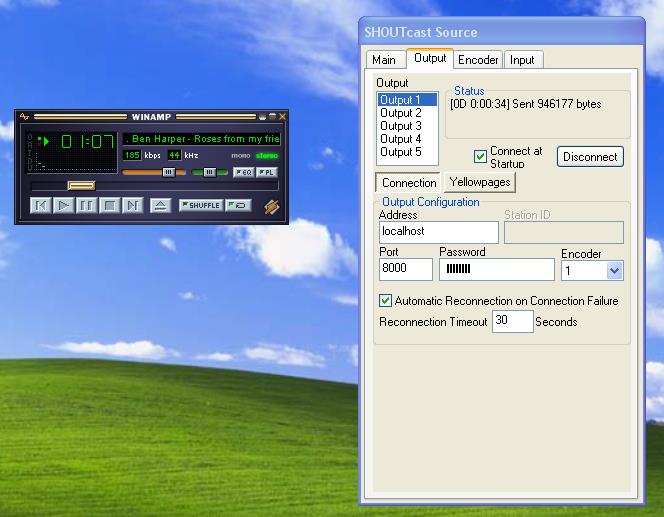The height and width of the screenshot is (517, 664).
Task: Toggle repeat mode in Winamp
Action: tap(238, 205)
